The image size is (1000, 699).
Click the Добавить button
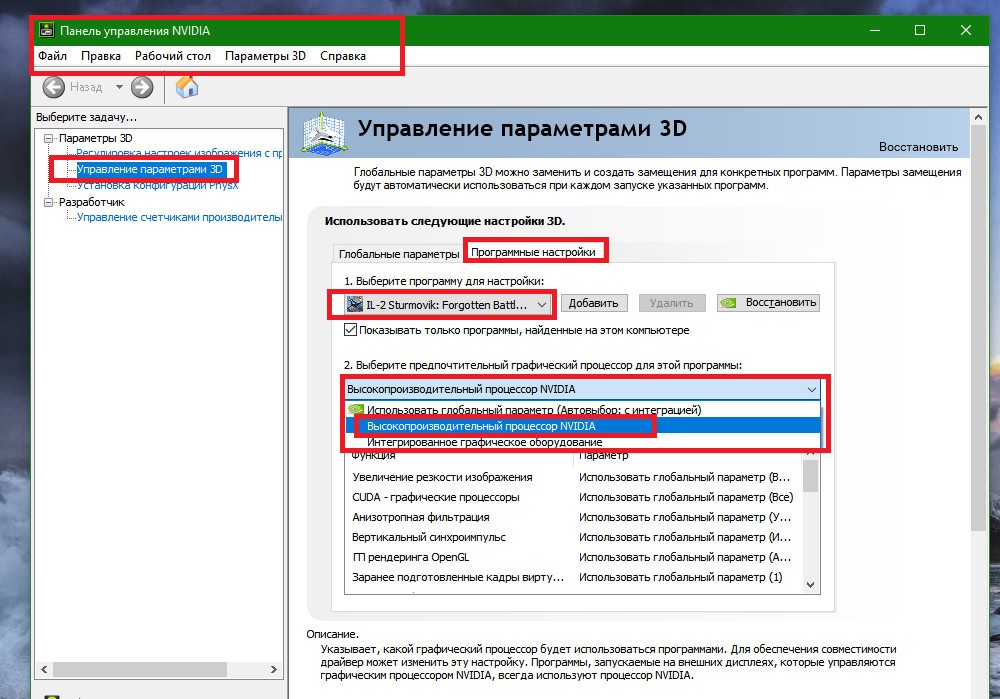pyautogui.click(x=593, y=303)
